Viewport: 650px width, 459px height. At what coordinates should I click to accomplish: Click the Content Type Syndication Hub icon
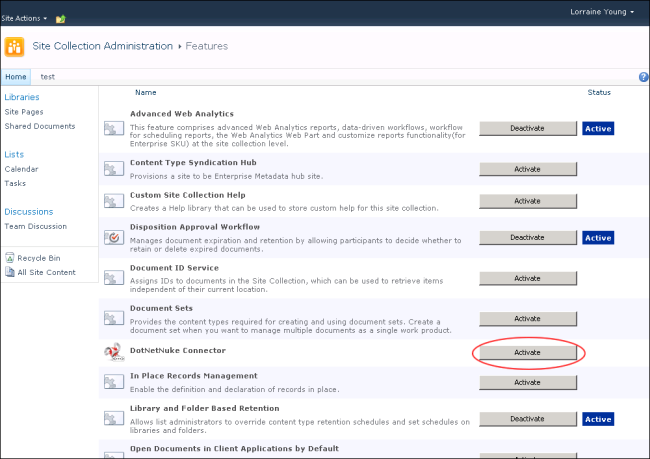(114, 169)
